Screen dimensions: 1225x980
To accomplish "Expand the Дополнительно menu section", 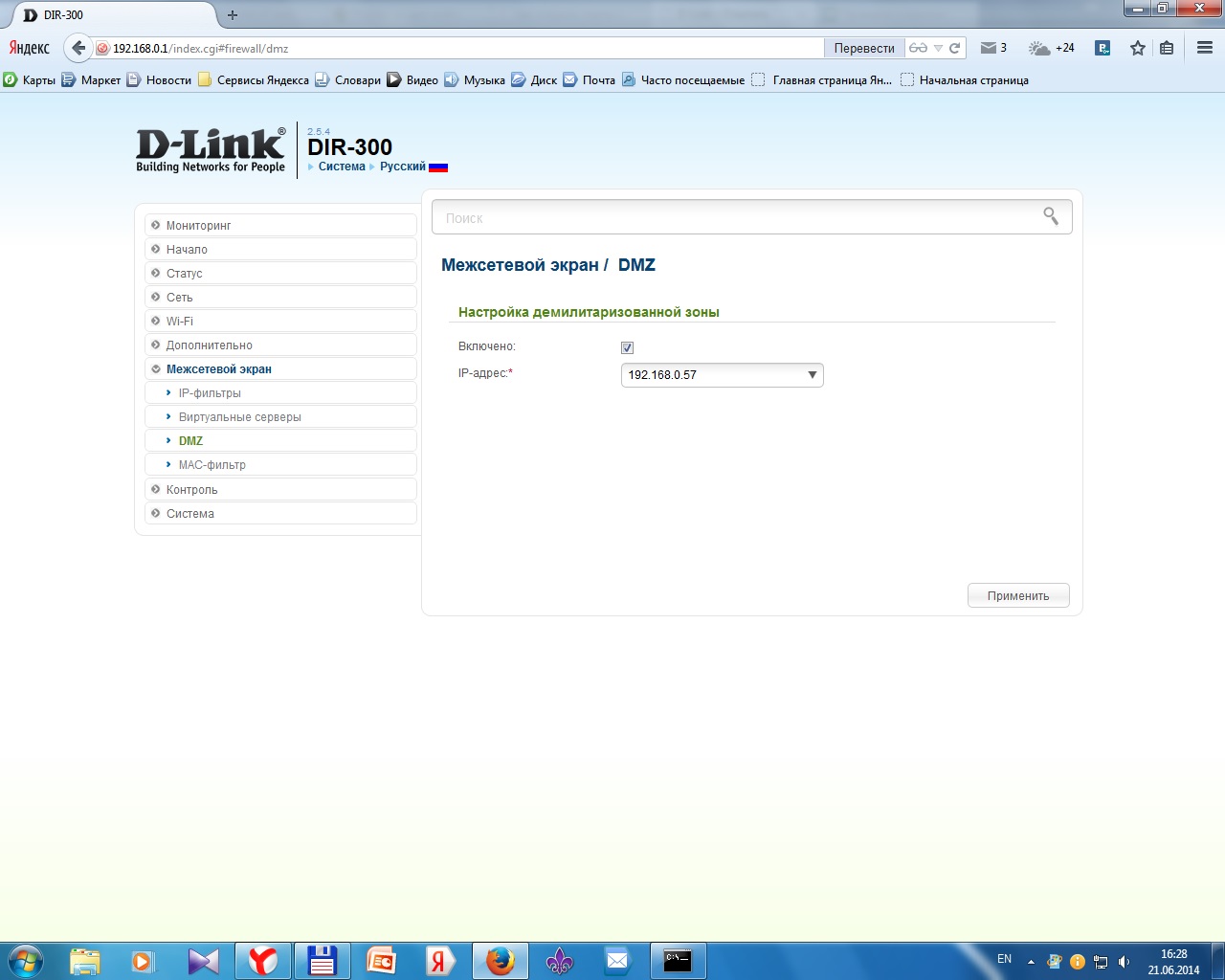I will (280, 345).
